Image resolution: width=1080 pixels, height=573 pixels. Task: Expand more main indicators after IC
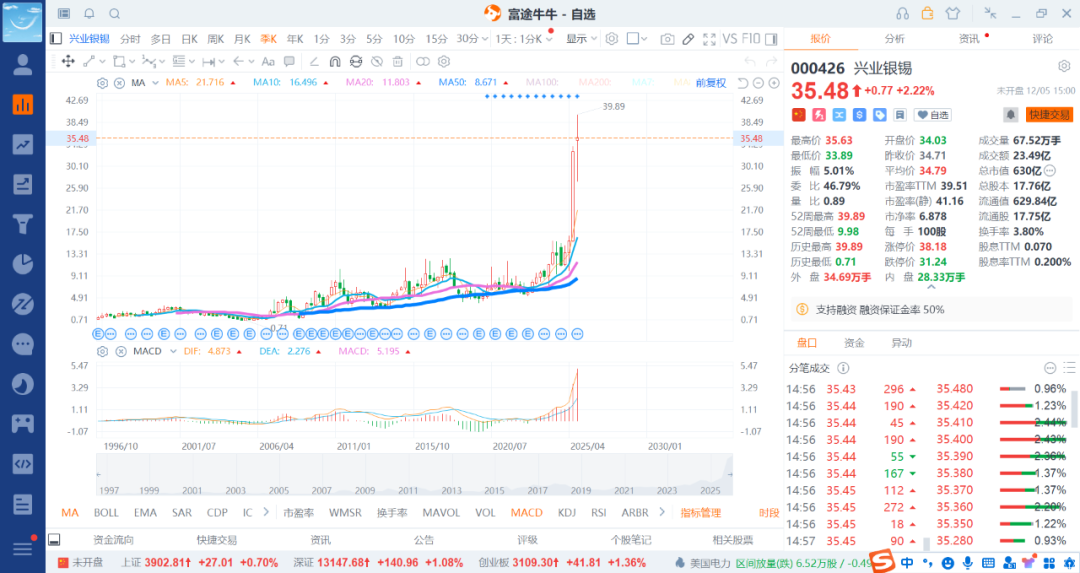[266, 512]
